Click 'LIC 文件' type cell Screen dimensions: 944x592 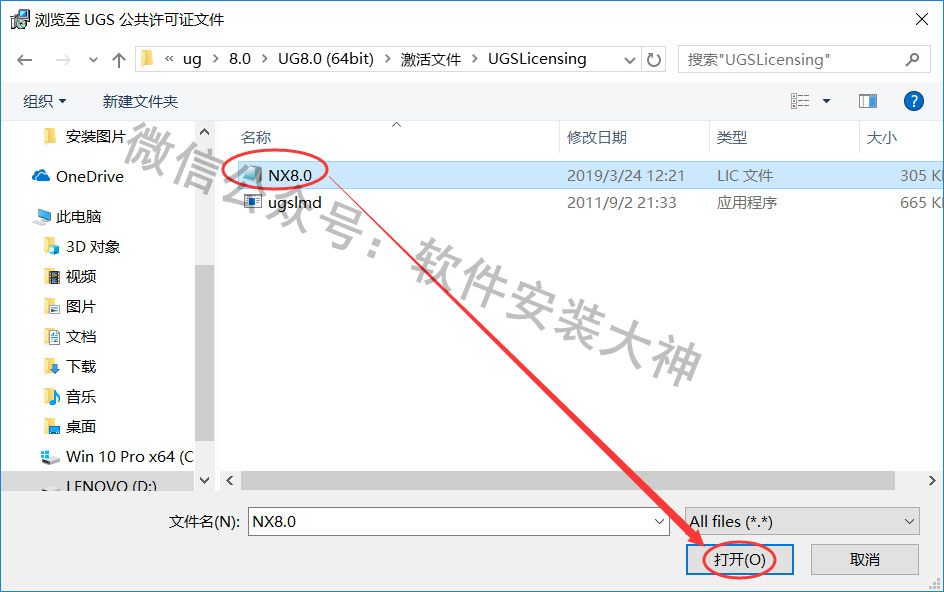click(745, 175)
